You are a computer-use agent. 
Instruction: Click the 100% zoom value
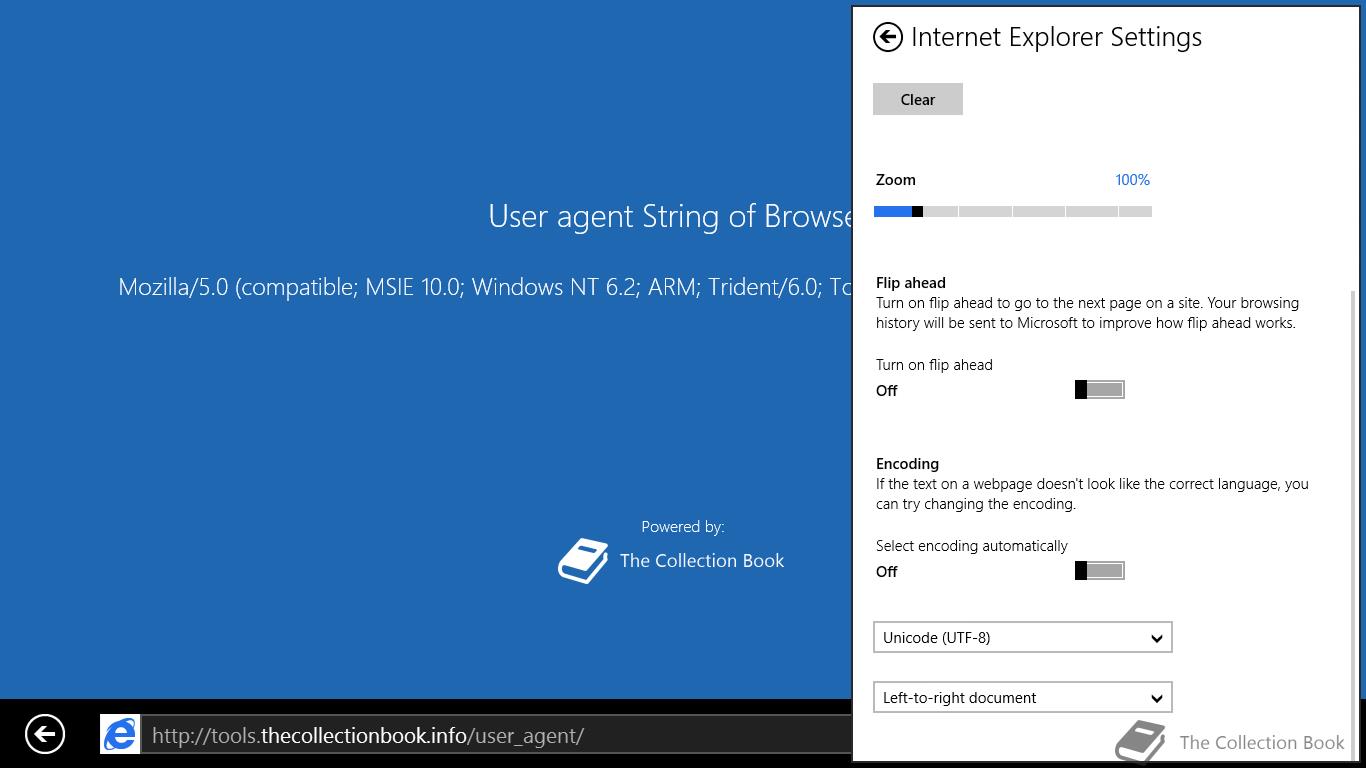click(x=1132, y=180)
